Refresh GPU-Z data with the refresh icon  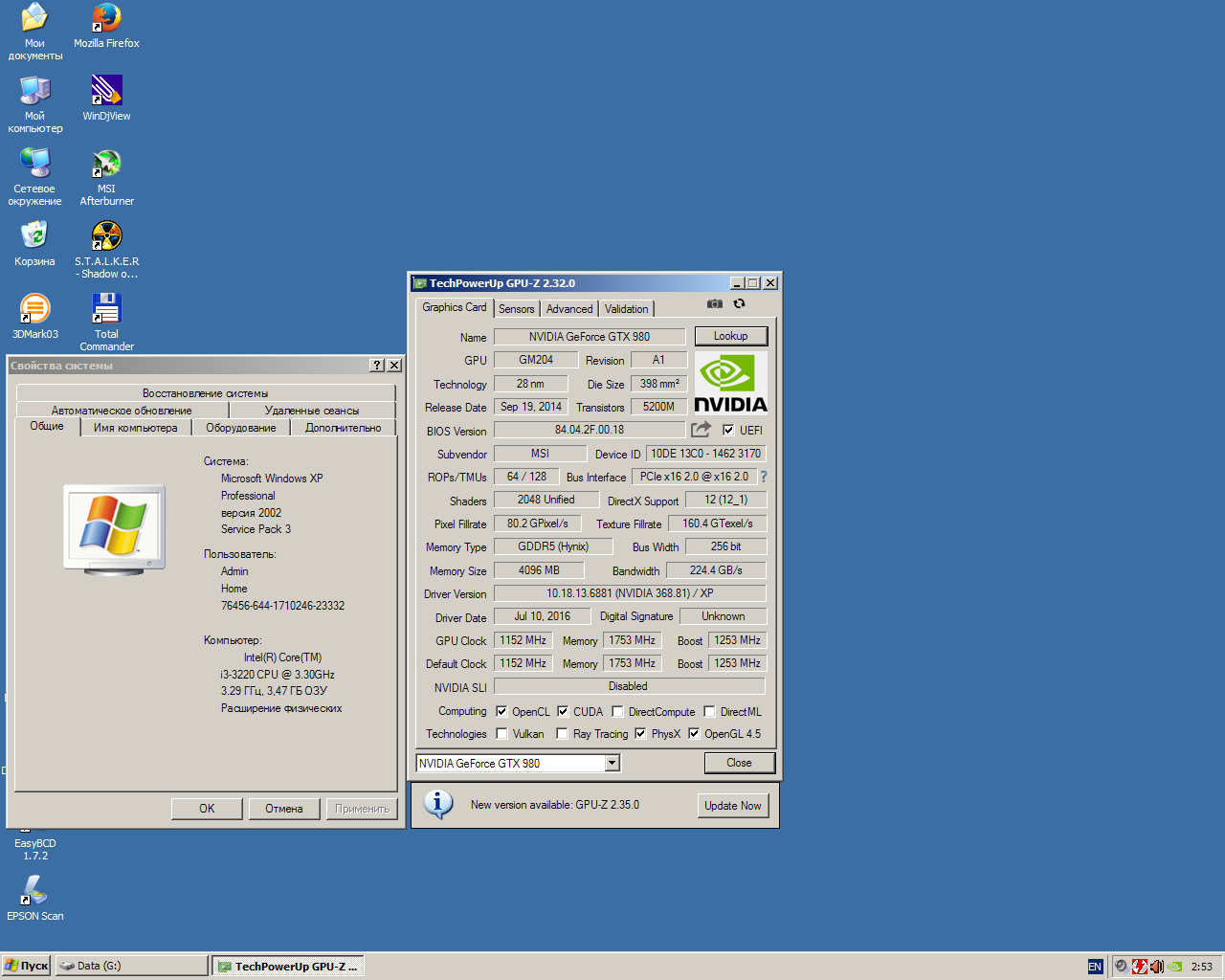pos(739,303)
